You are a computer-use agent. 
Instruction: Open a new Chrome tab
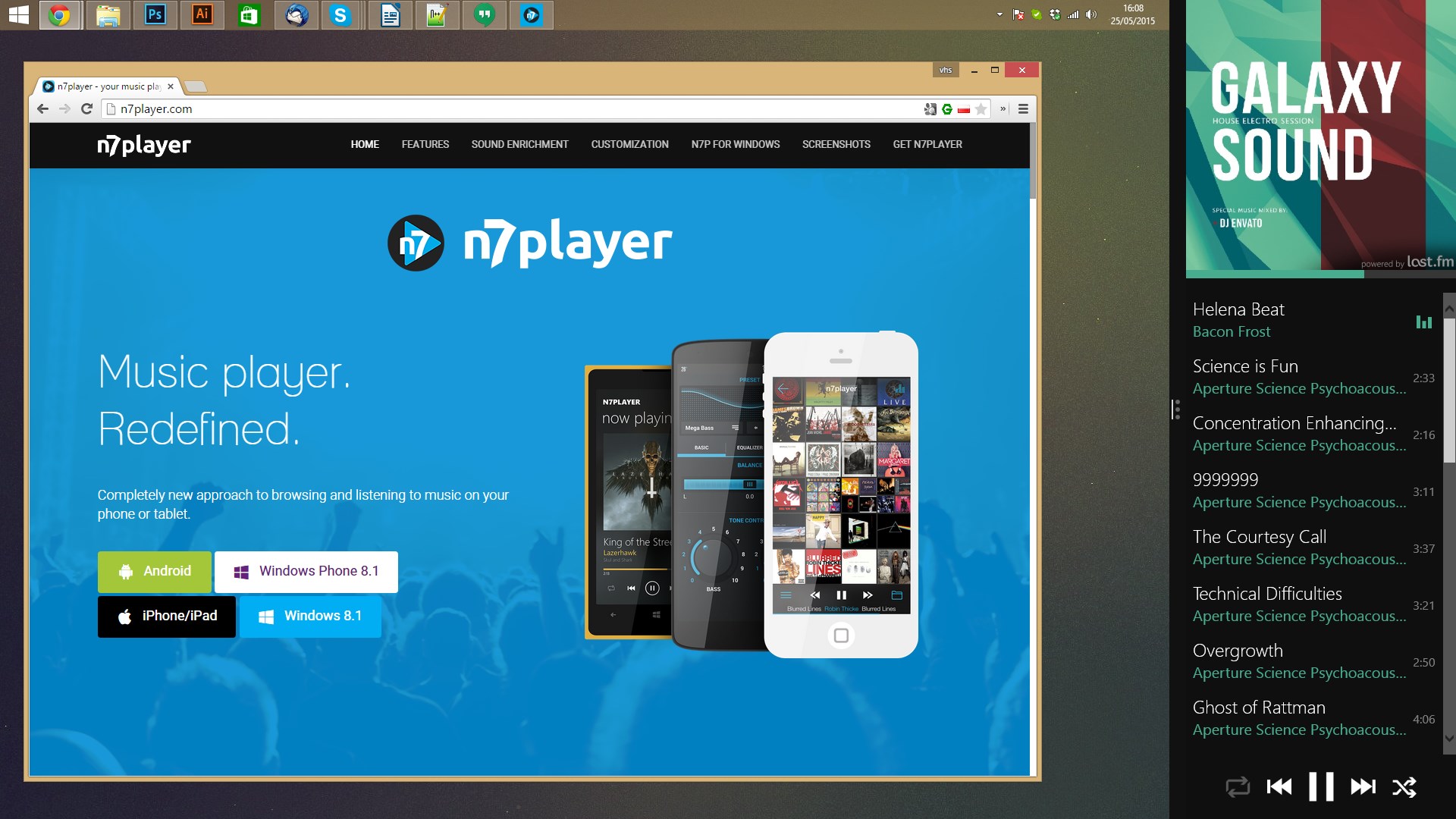click(x=196, y=86)
